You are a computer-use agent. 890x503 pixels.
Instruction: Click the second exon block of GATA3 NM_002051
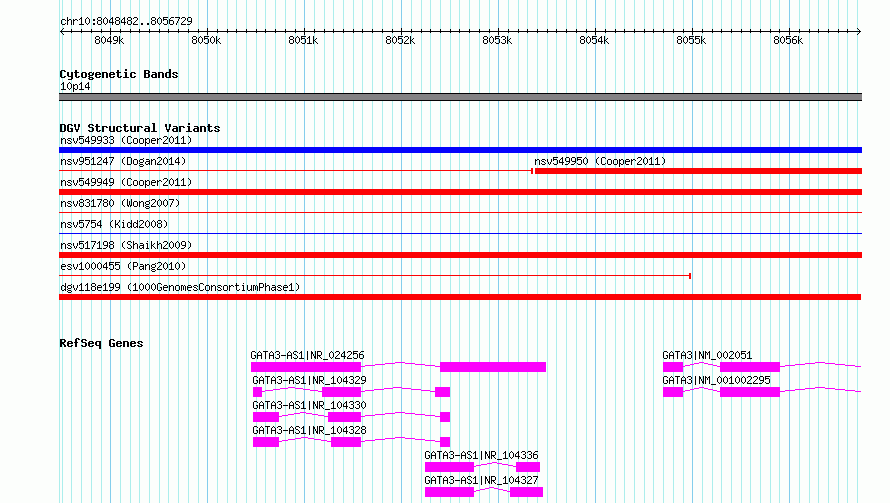(x=750, y=367)
